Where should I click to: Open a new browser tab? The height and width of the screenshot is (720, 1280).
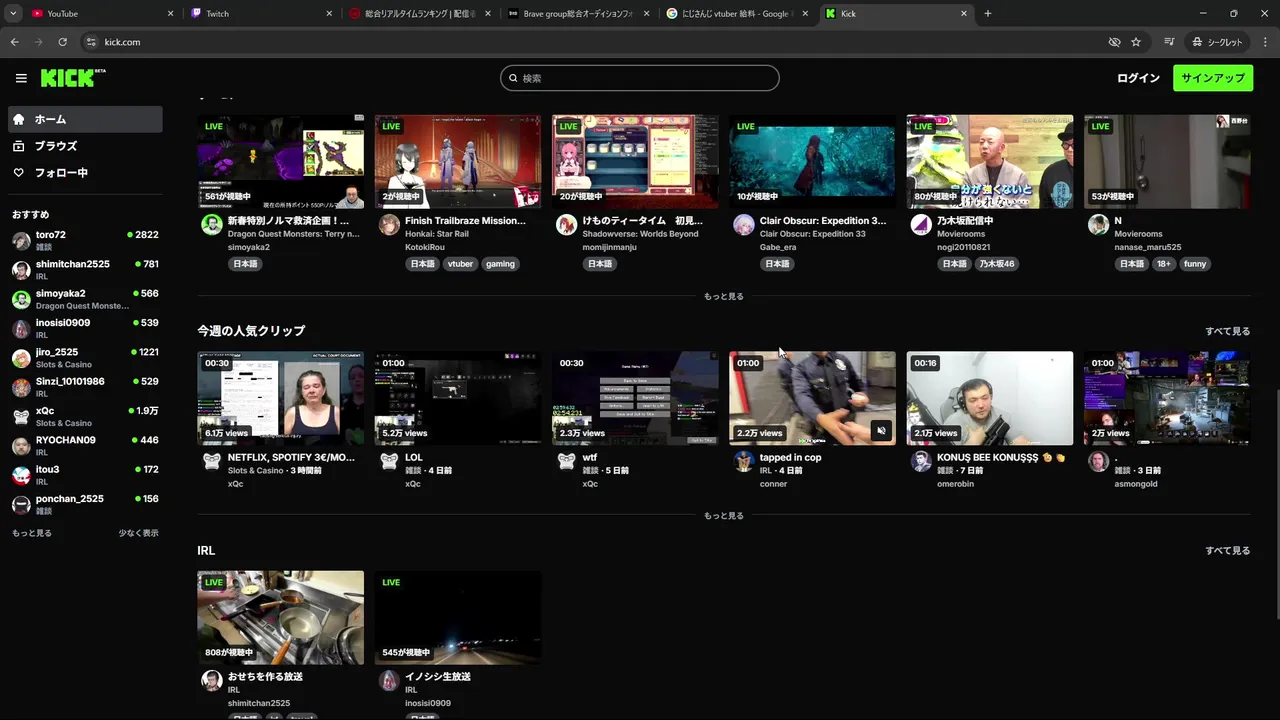(x=988, y=13)
